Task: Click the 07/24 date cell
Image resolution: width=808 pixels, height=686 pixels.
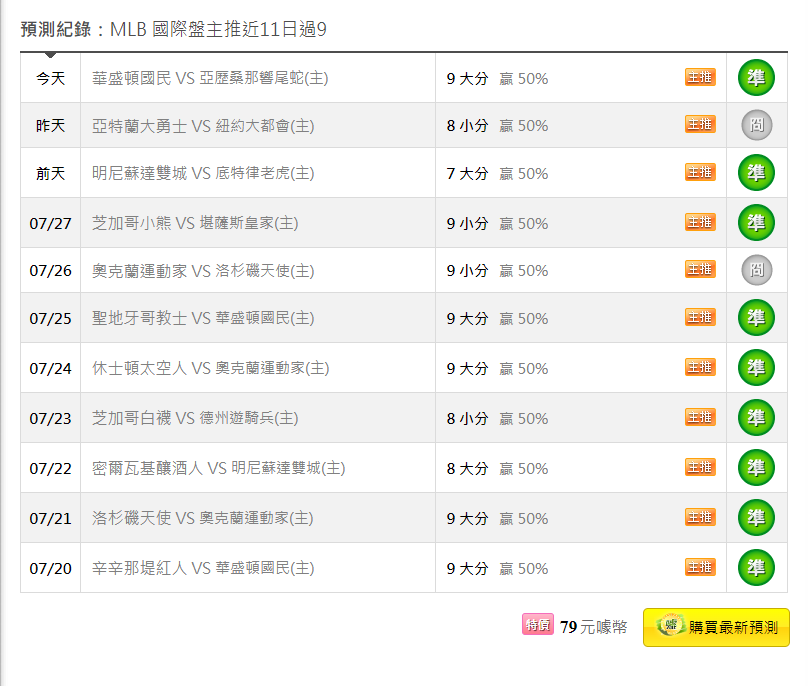Action: click(50, 367)
